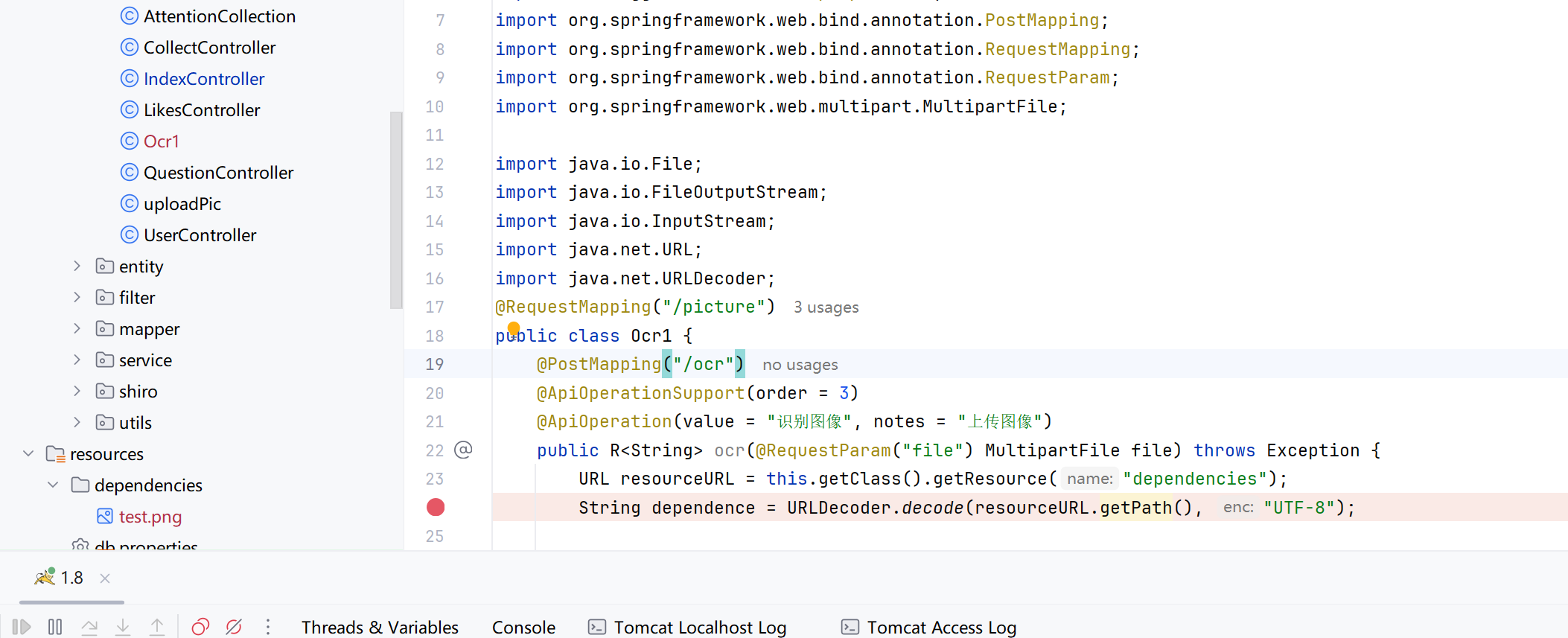Click the class icon beside Ocr1

(x=130, y=141)
